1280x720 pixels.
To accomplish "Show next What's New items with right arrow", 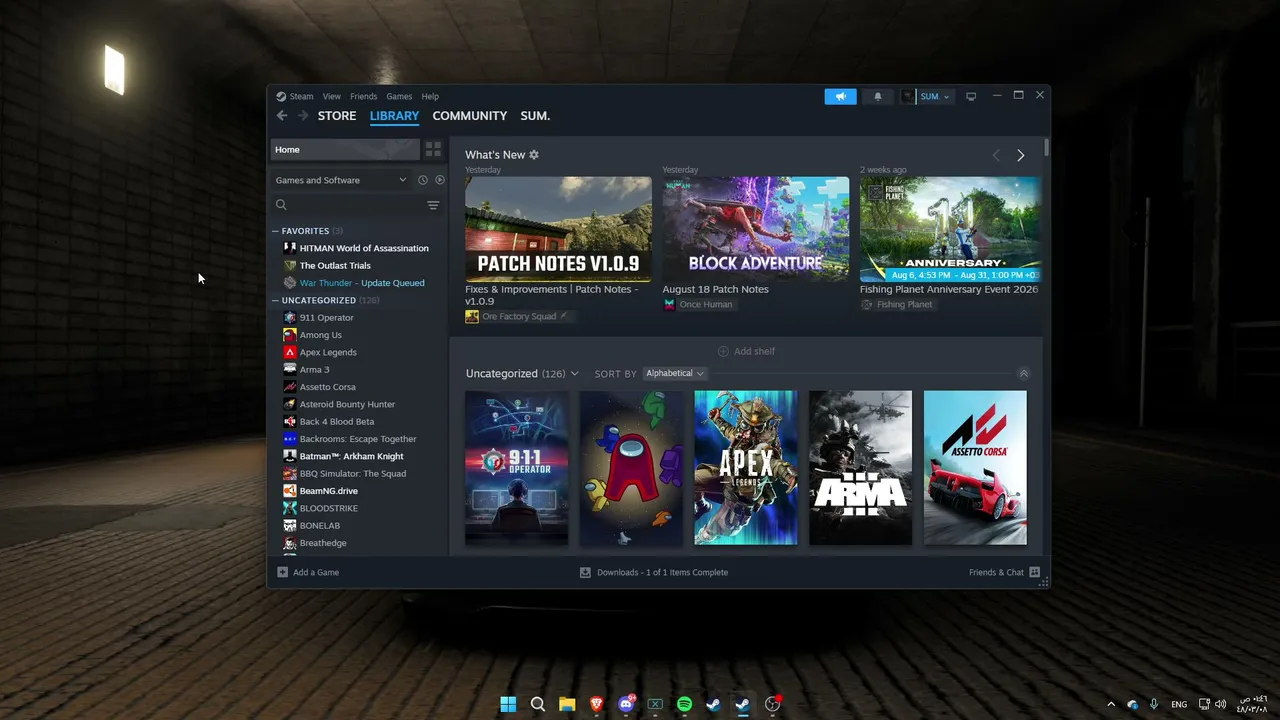I will [1020, 155].
